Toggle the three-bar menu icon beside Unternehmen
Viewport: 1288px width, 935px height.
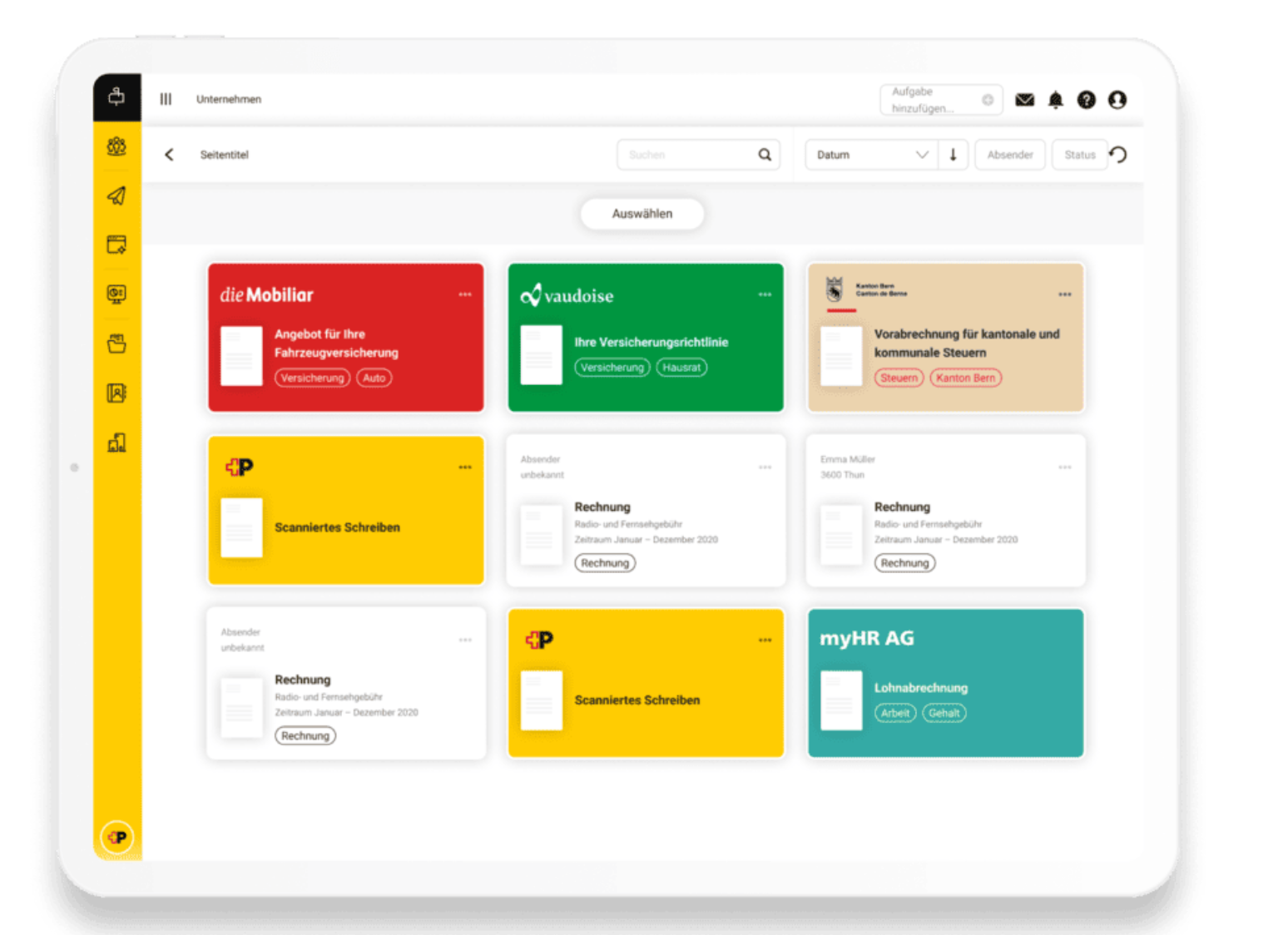click(166, 99)
